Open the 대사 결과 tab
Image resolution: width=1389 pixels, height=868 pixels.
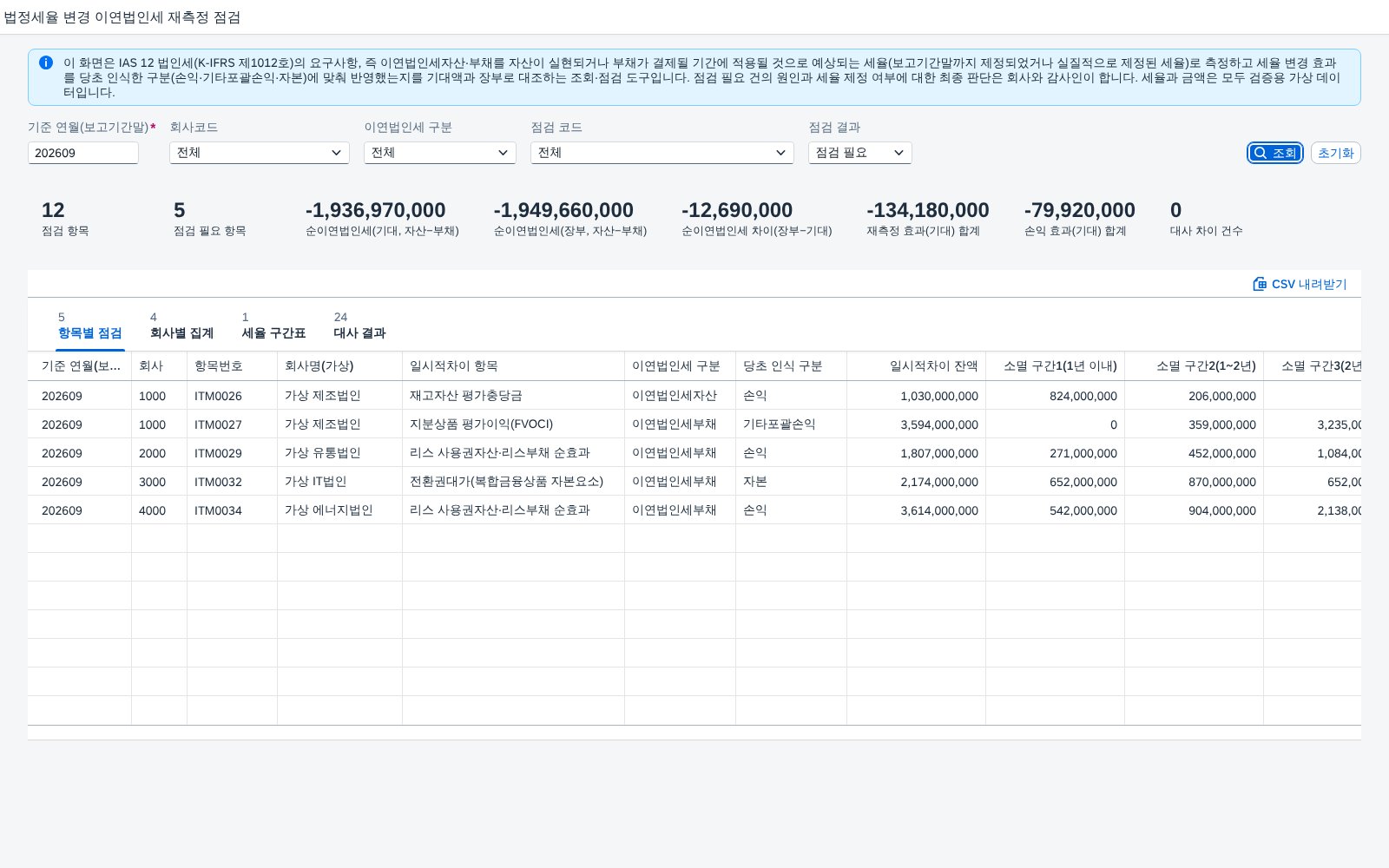coord(359,325)
